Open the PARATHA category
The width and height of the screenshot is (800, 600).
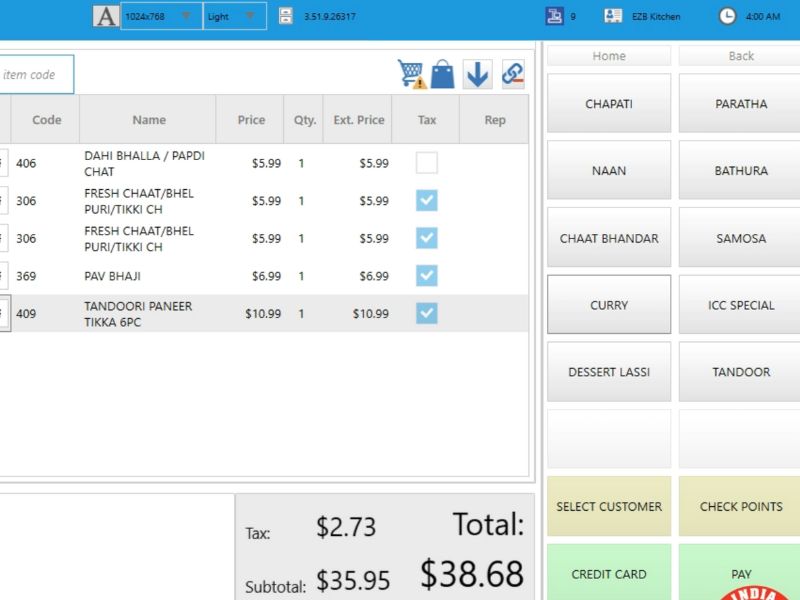(x=741, y=104)
